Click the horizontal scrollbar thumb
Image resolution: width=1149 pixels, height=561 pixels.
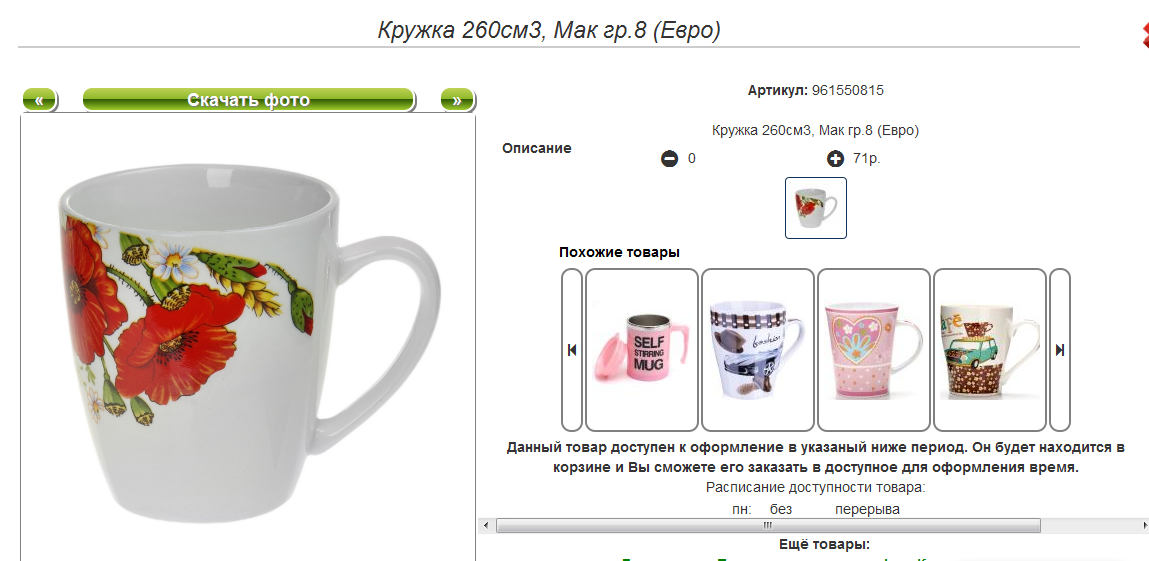(768, 525)
